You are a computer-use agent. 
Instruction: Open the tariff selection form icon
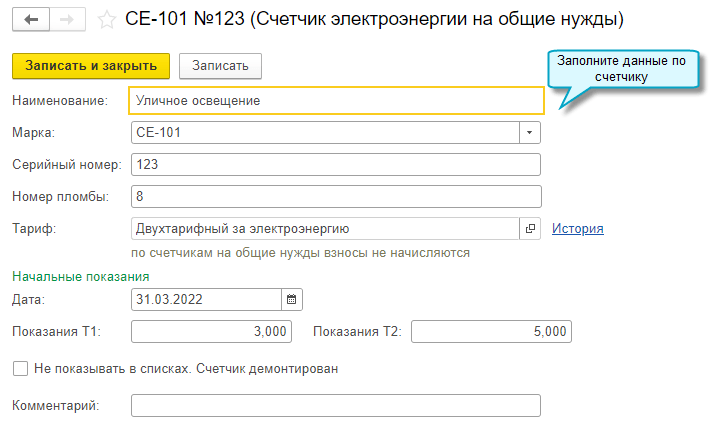coord(531,229)
